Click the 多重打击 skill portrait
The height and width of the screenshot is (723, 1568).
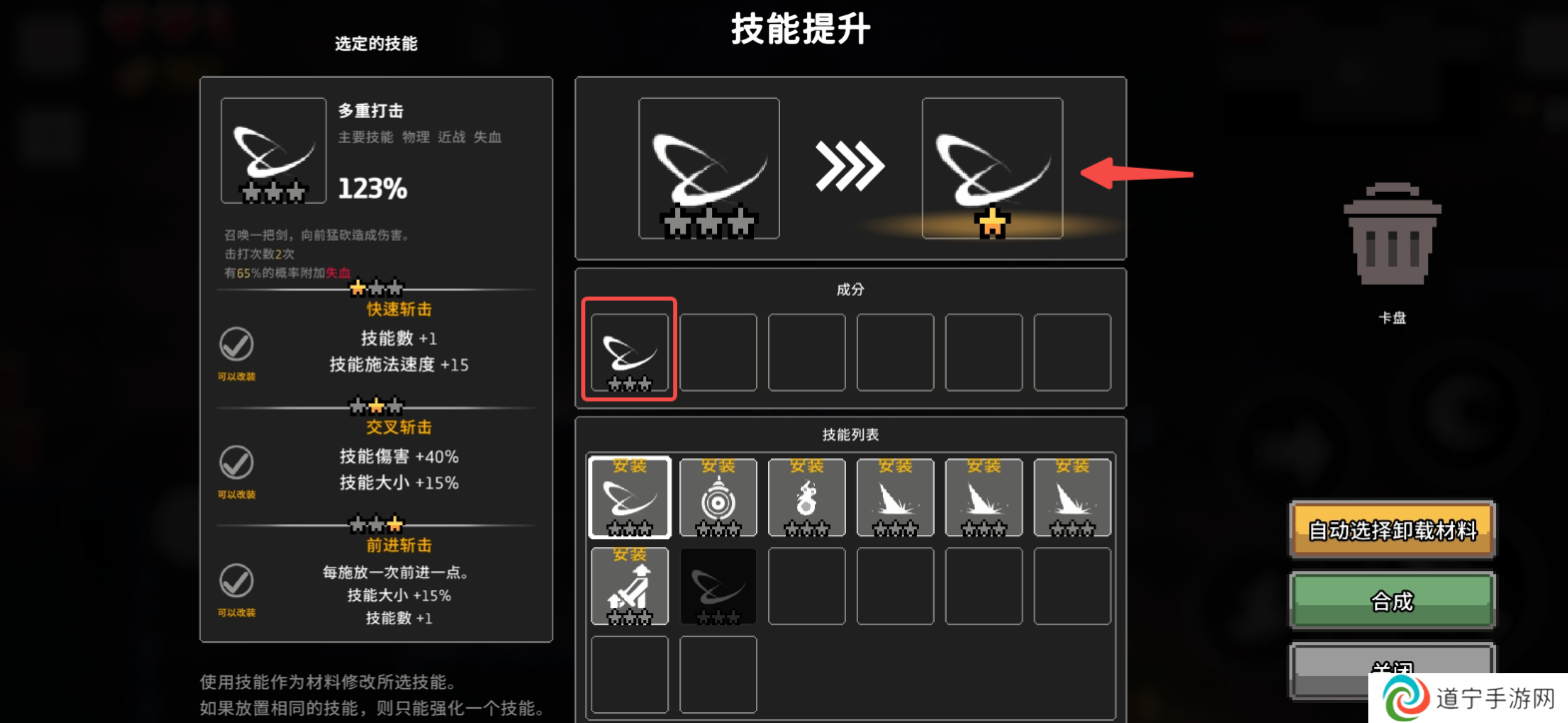pos(274,151)
